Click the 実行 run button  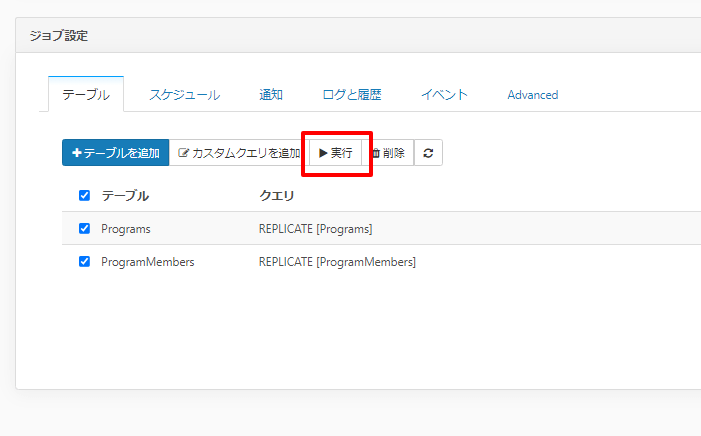(336, 153)
